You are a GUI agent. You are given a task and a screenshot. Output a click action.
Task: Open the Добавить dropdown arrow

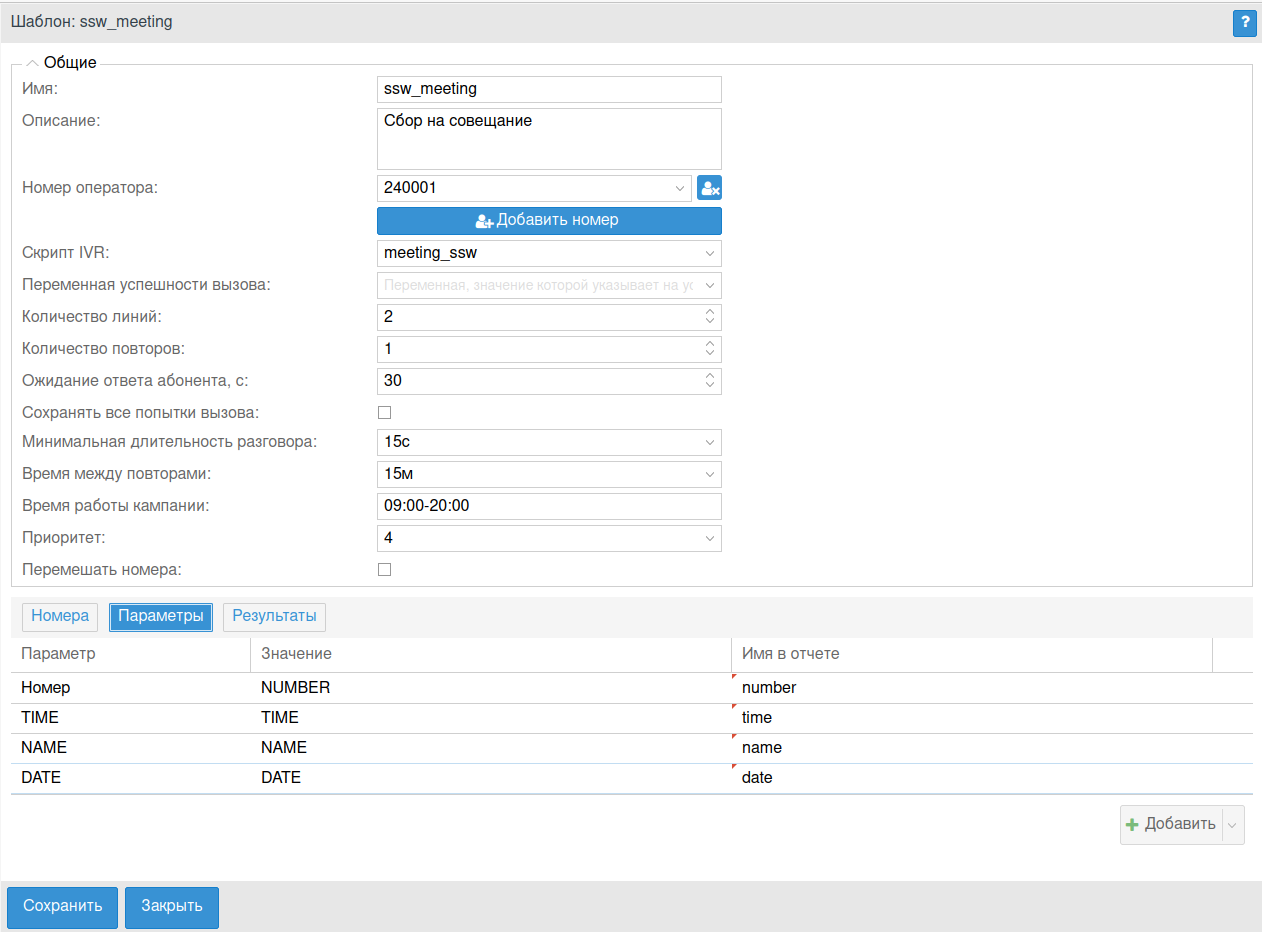point(1232,825)
